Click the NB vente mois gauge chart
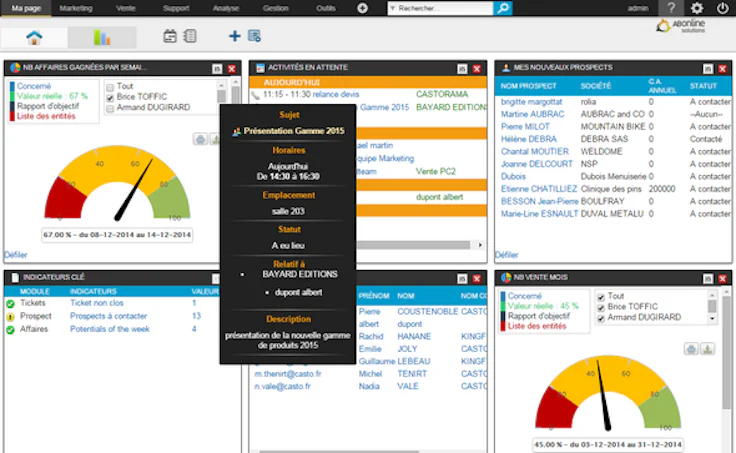 608,393
